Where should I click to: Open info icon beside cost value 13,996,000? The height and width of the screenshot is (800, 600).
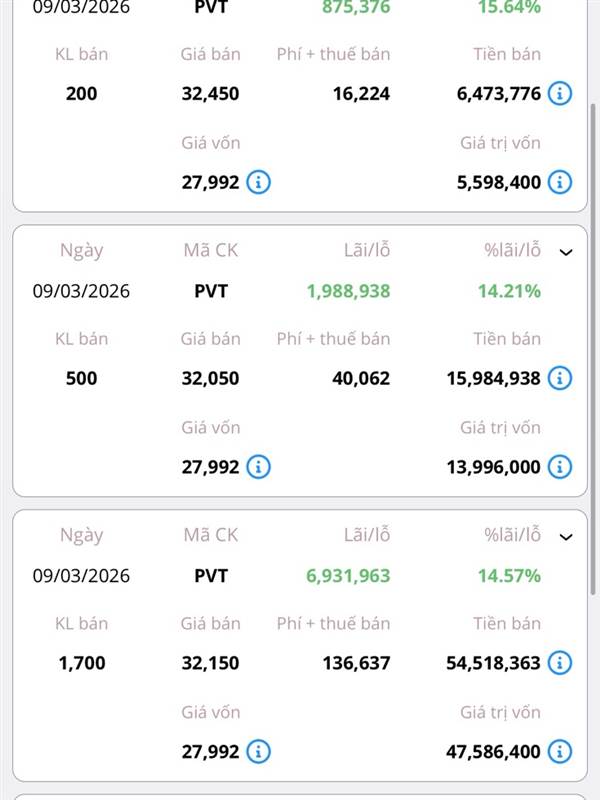tap(560, 466)
